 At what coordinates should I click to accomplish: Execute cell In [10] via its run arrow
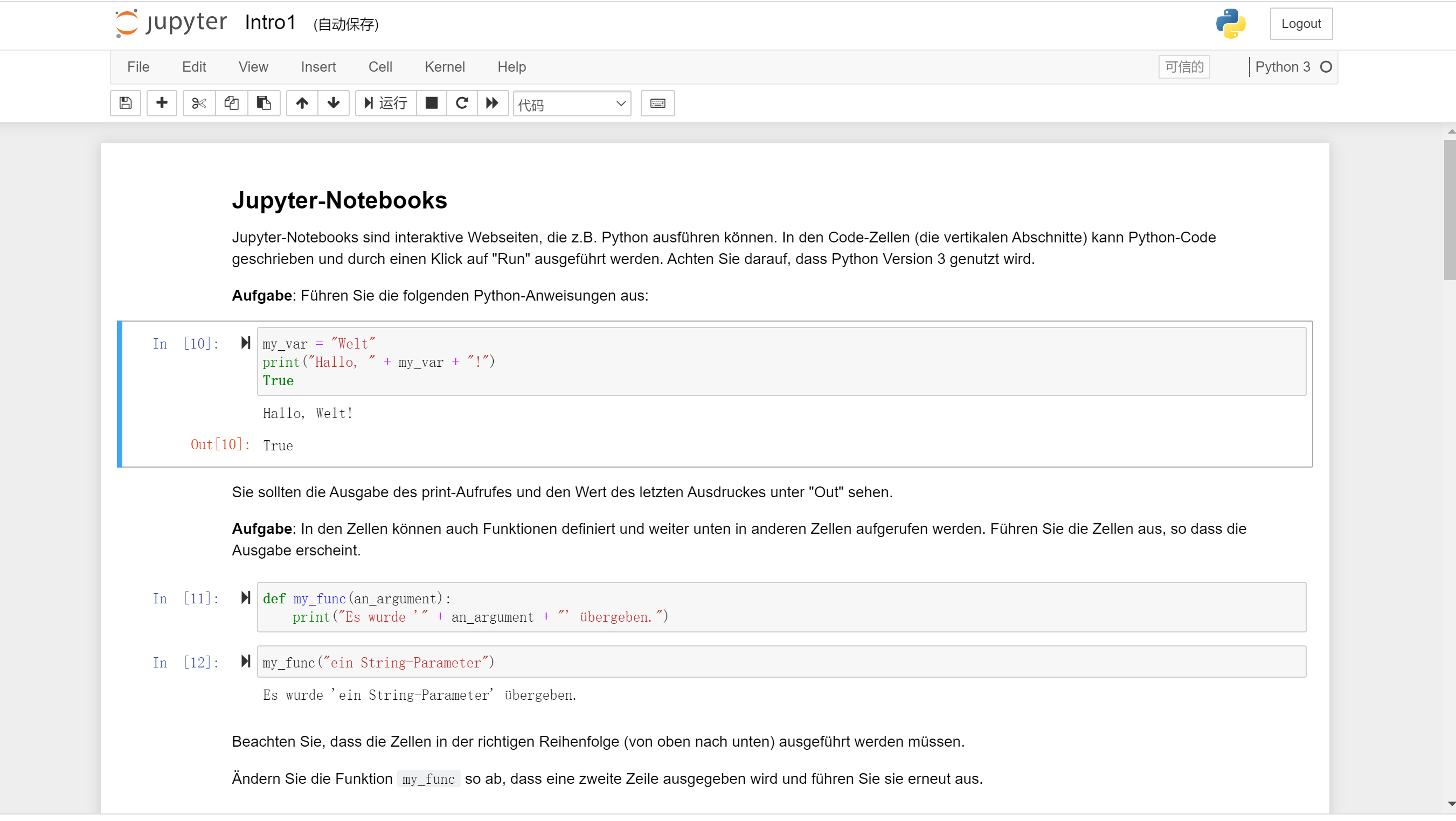pos(245,343)
